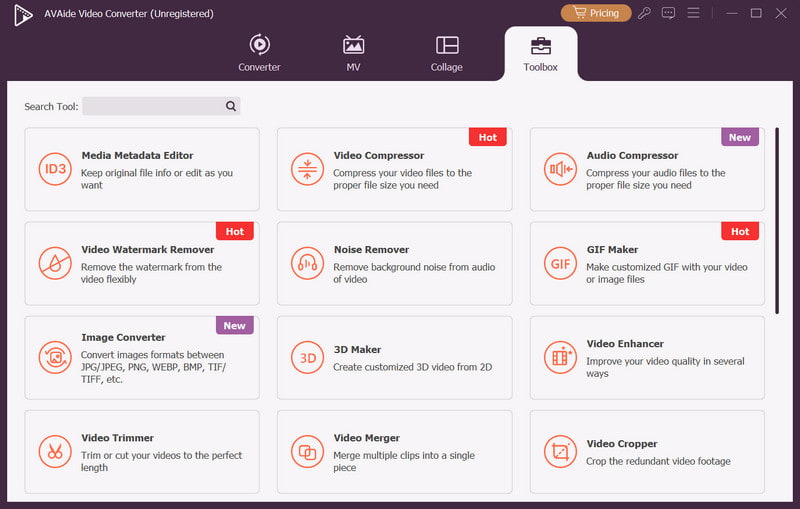Viewport: 800px width, 509px height.
Task: Click the ID3 Media Metadata Editor icon
Action: point(55,169)
